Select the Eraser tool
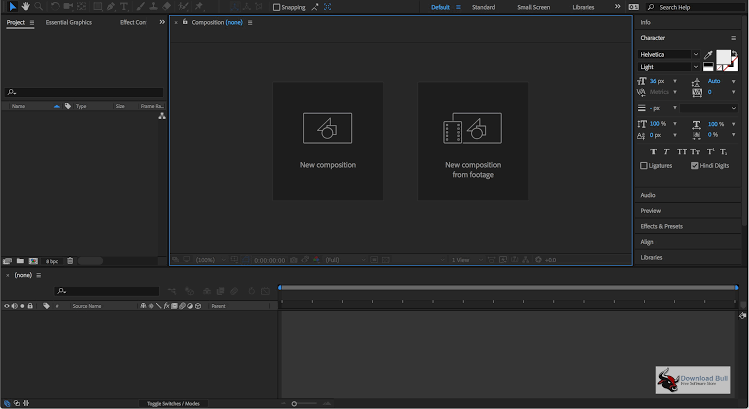Screen dimensions: 749x409 coord(166,7)
